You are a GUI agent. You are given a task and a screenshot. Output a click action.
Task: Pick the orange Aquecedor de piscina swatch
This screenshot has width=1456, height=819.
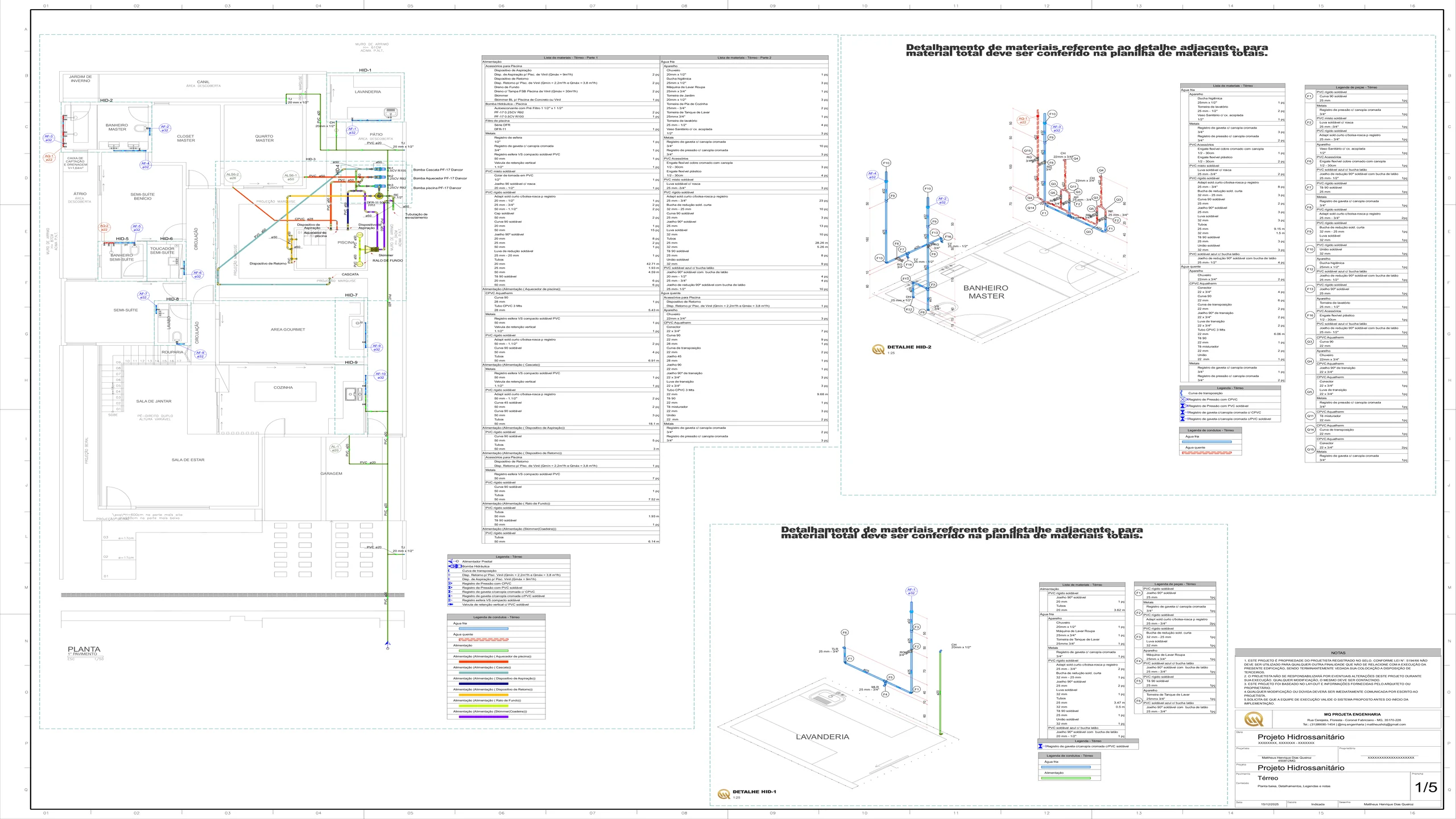coord(483,661)
